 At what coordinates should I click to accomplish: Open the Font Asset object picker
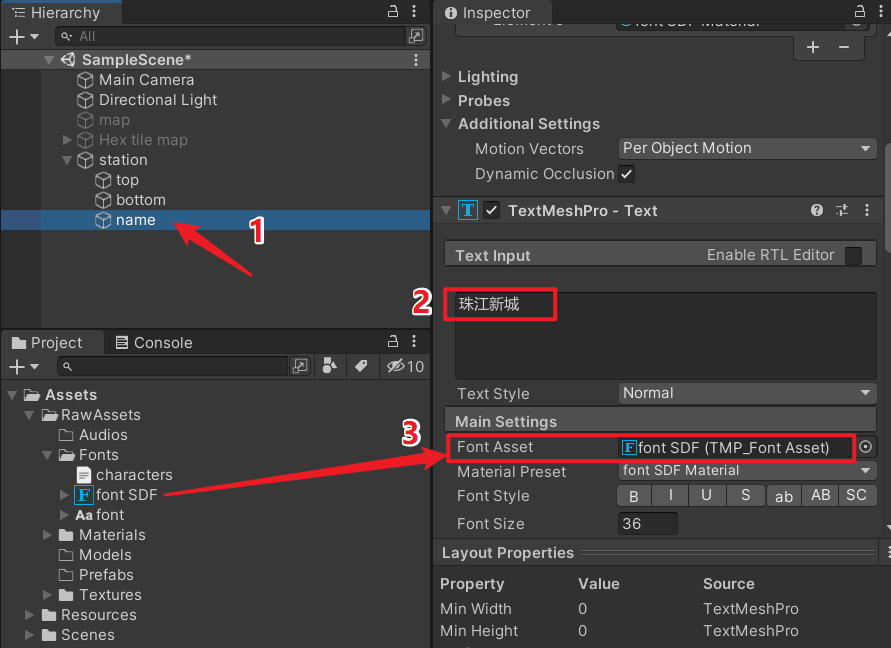coord(865,447)
